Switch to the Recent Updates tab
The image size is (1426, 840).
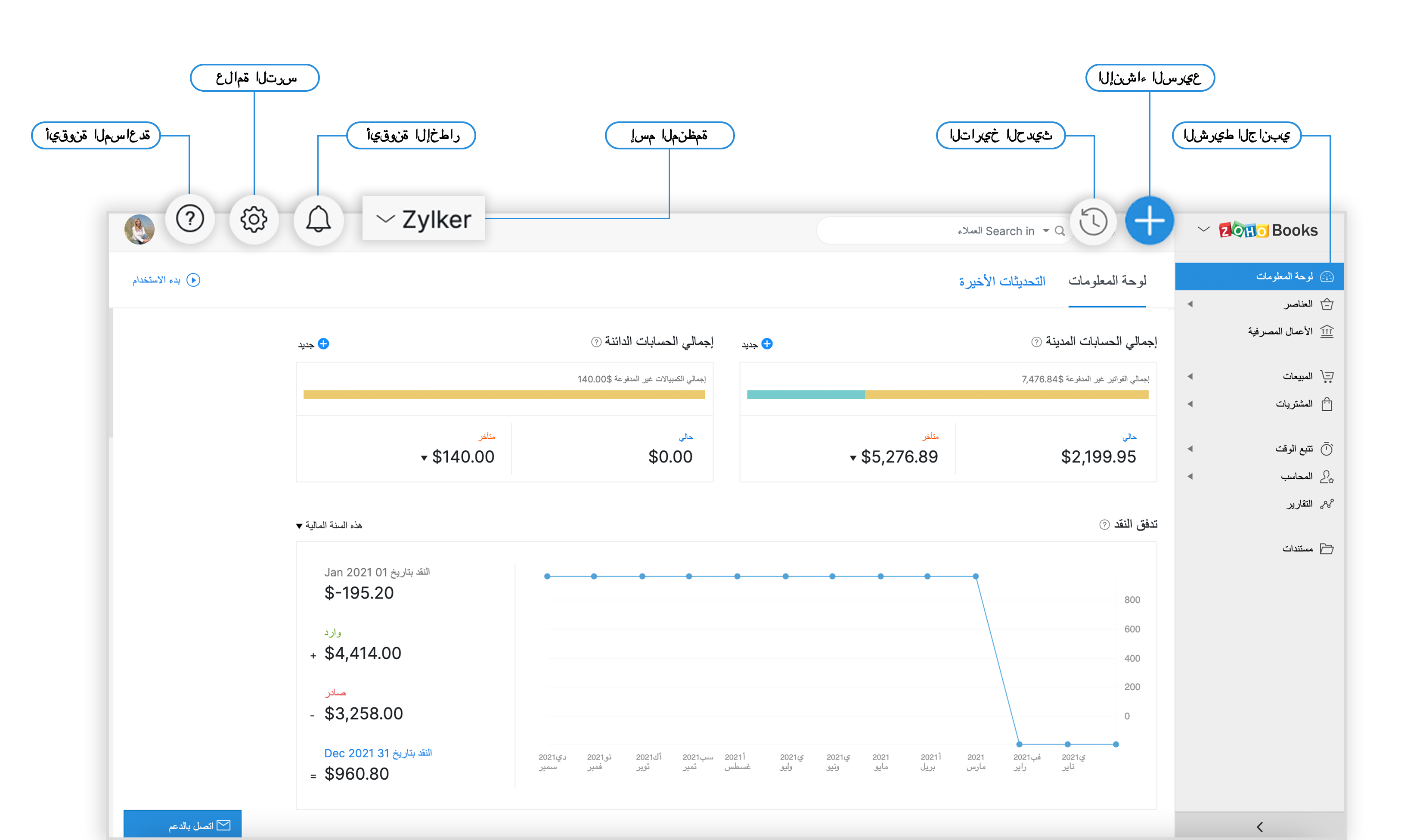[1001, 281]
